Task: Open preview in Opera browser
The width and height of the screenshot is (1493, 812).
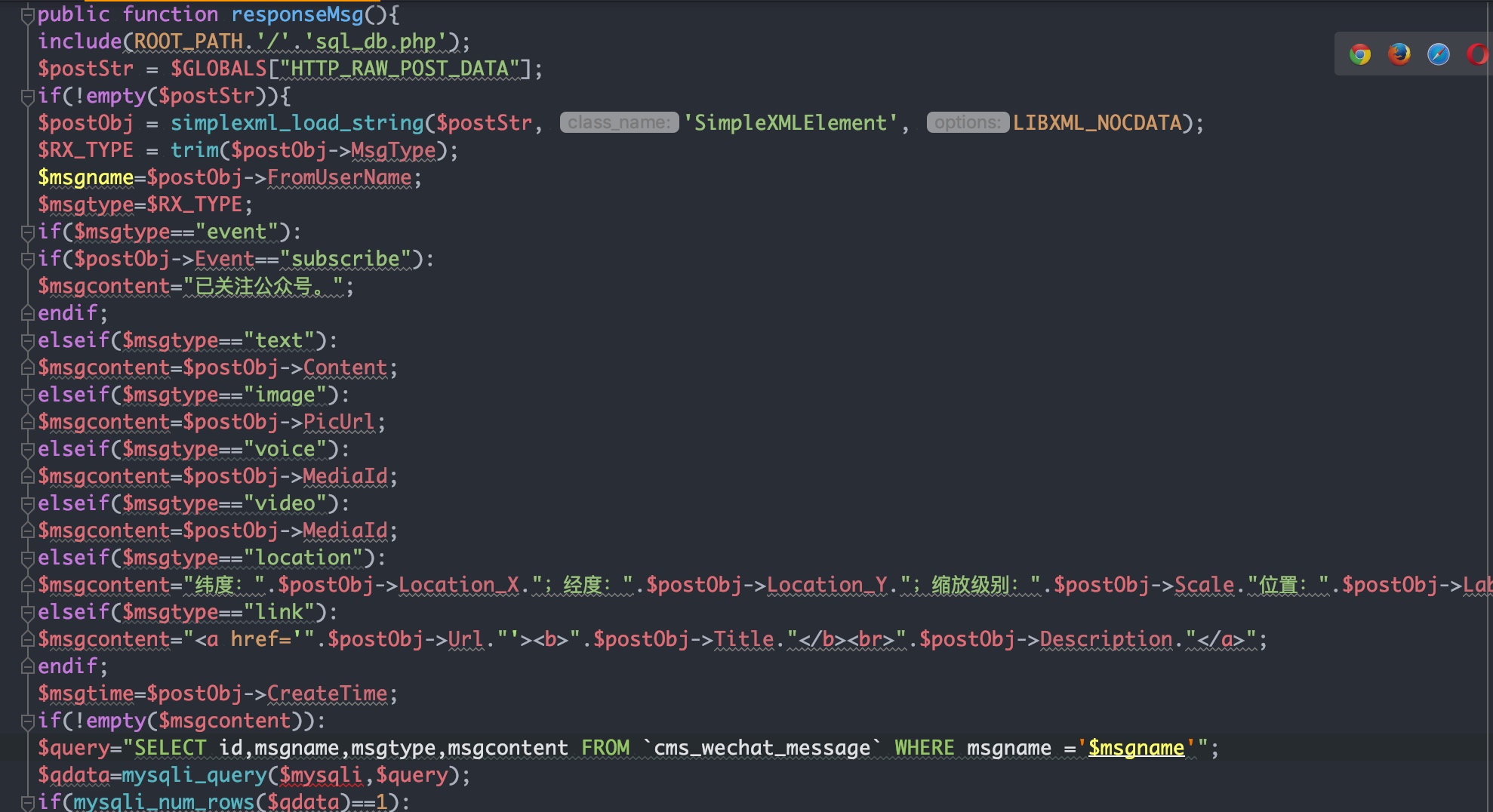Action: pos(1477,54)
